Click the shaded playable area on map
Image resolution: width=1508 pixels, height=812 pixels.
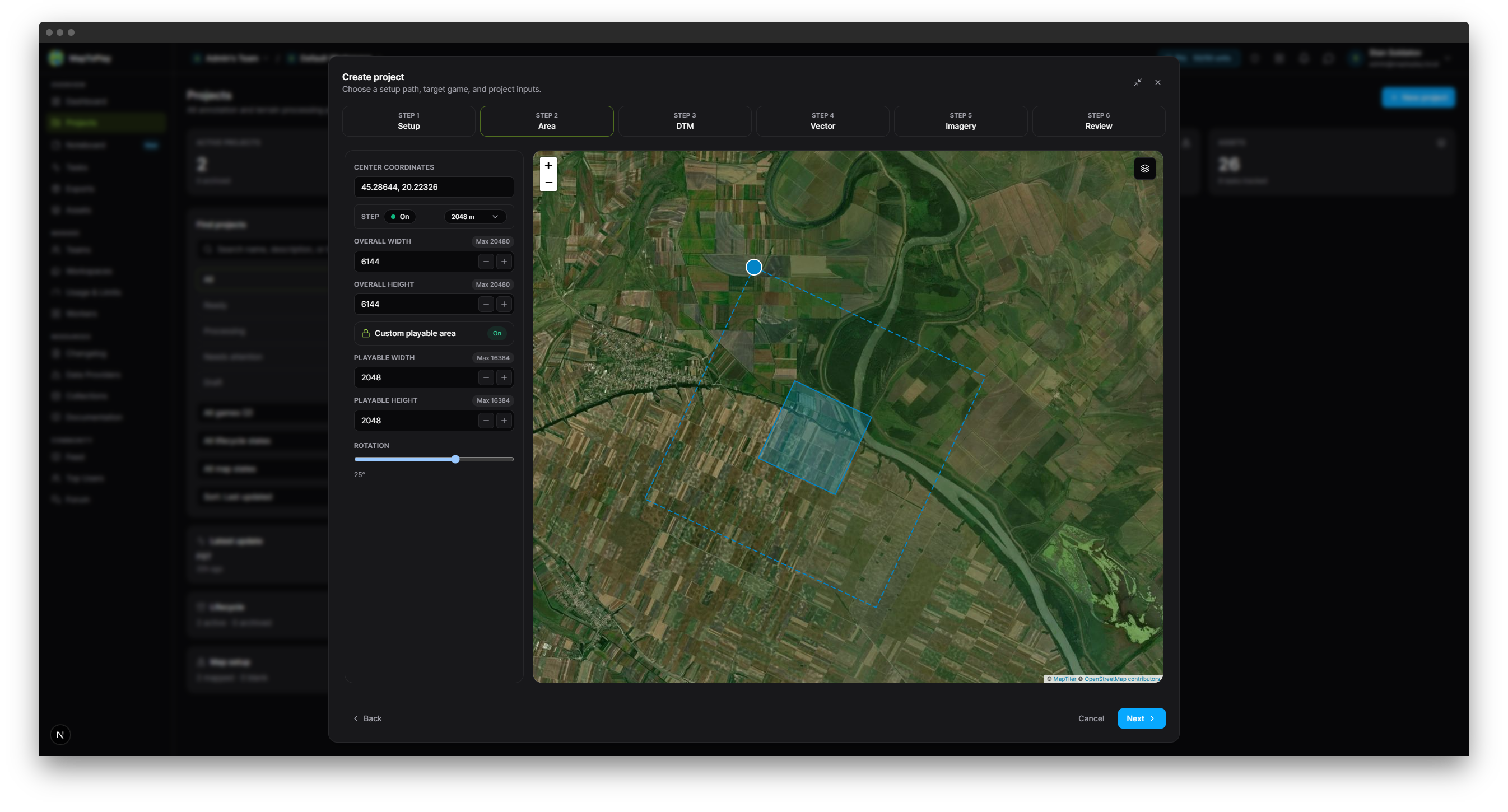point(815,437)
